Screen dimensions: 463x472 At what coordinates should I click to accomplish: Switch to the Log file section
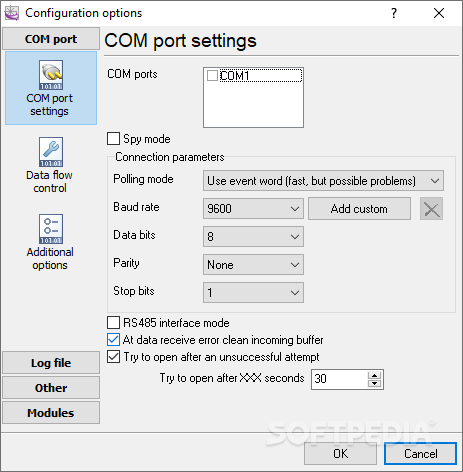(x=51, y=363)
